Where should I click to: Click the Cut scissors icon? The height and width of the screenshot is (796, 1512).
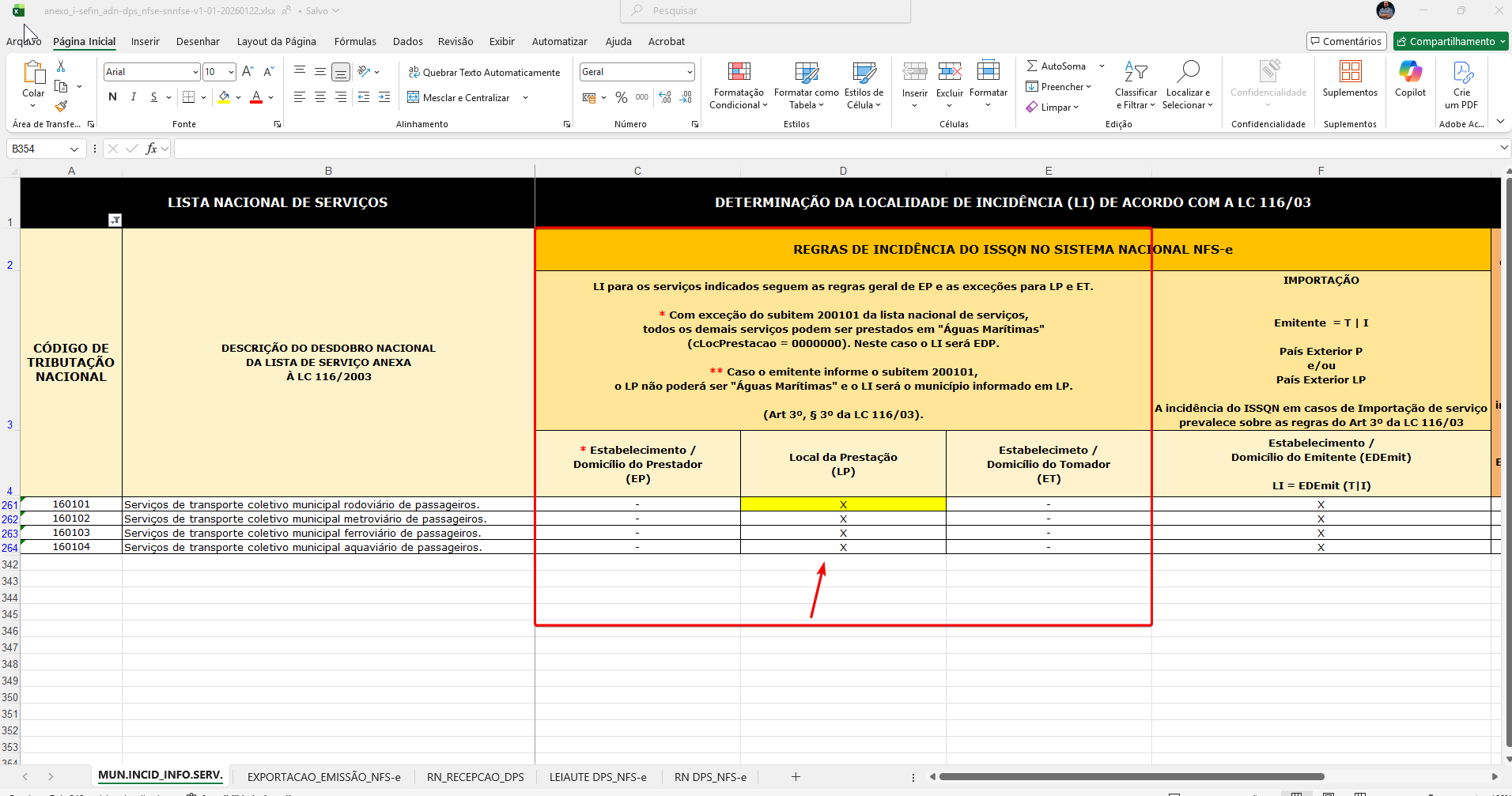coord(61,66)
